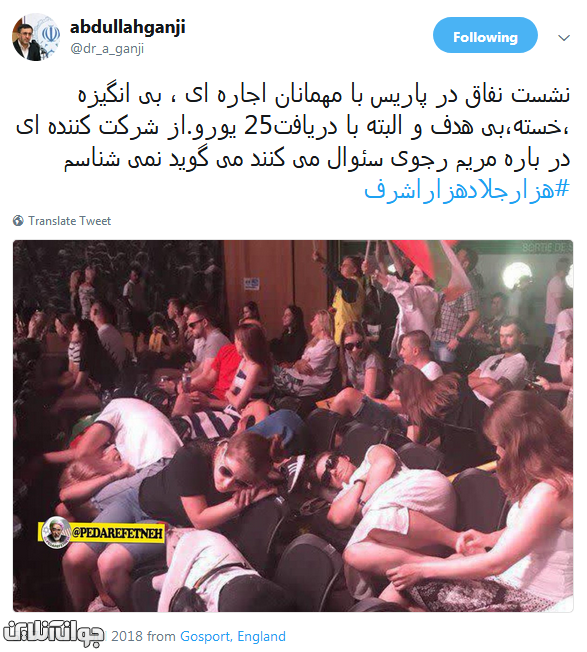
Task: Click the 2018 timestamp text
Action: pyautogui.click(x=128, y=636)
